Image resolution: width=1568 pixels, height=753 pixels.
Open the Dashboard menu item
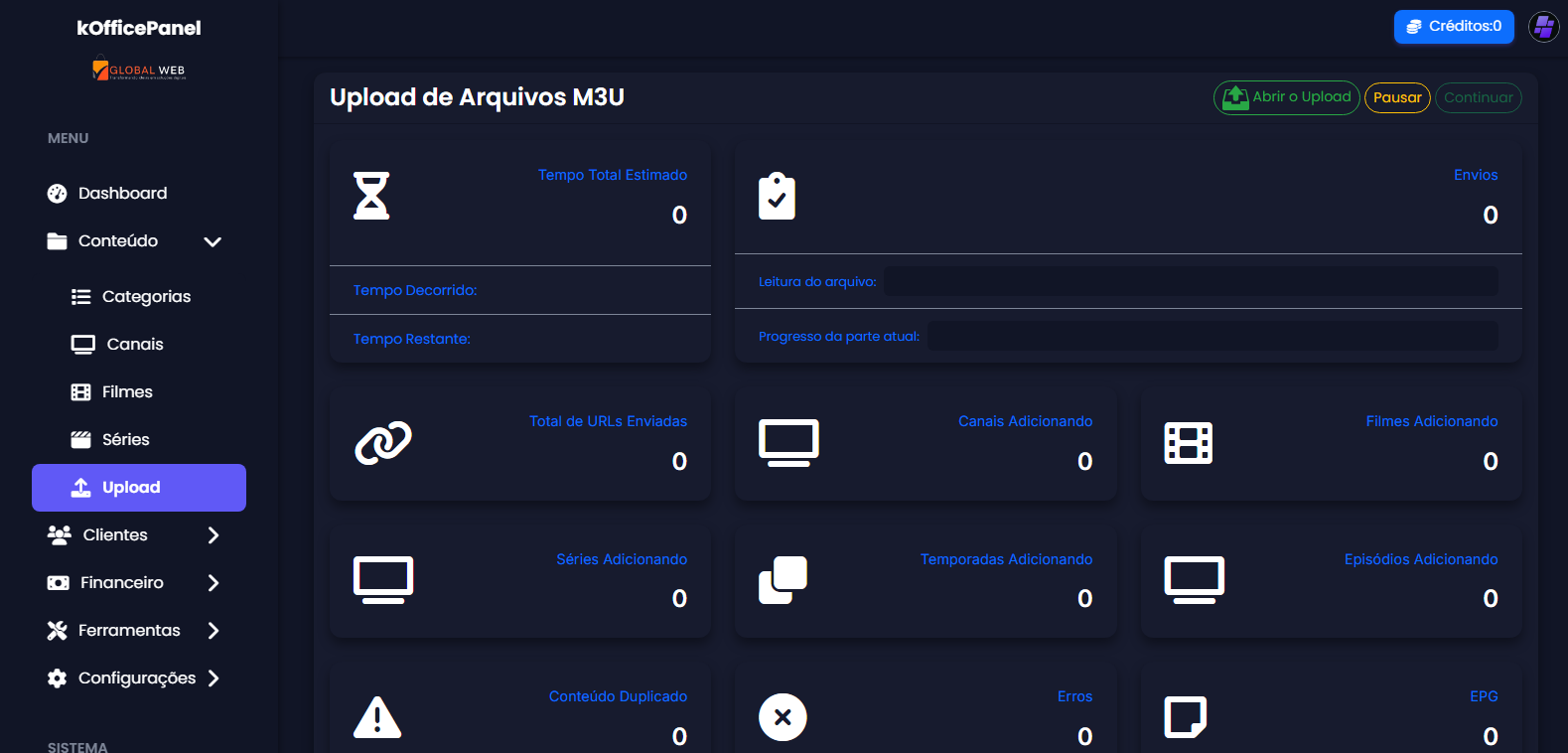122,194
